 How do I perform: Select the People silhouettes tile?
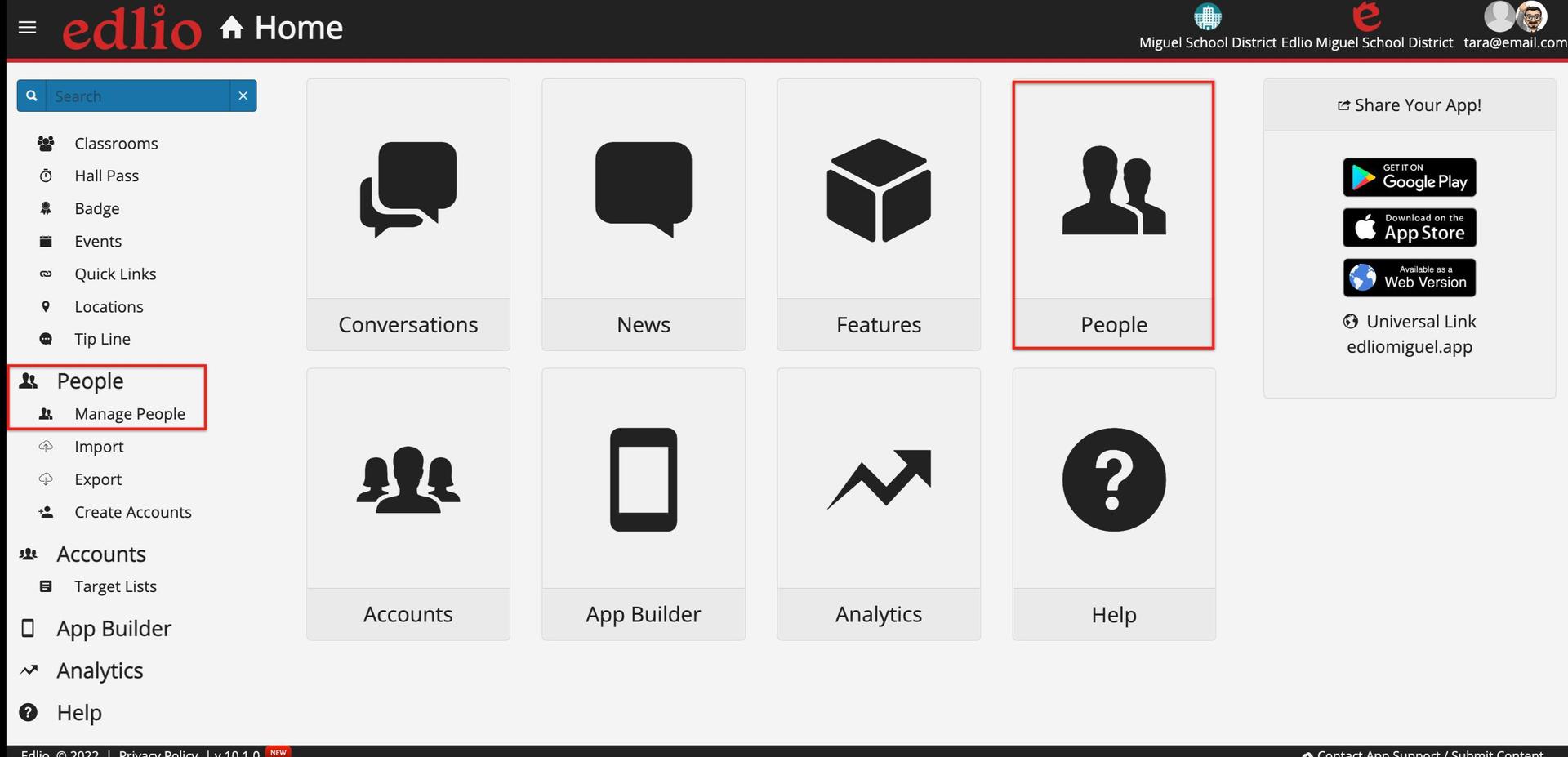pyautogui.click(x=1113, y=214)
